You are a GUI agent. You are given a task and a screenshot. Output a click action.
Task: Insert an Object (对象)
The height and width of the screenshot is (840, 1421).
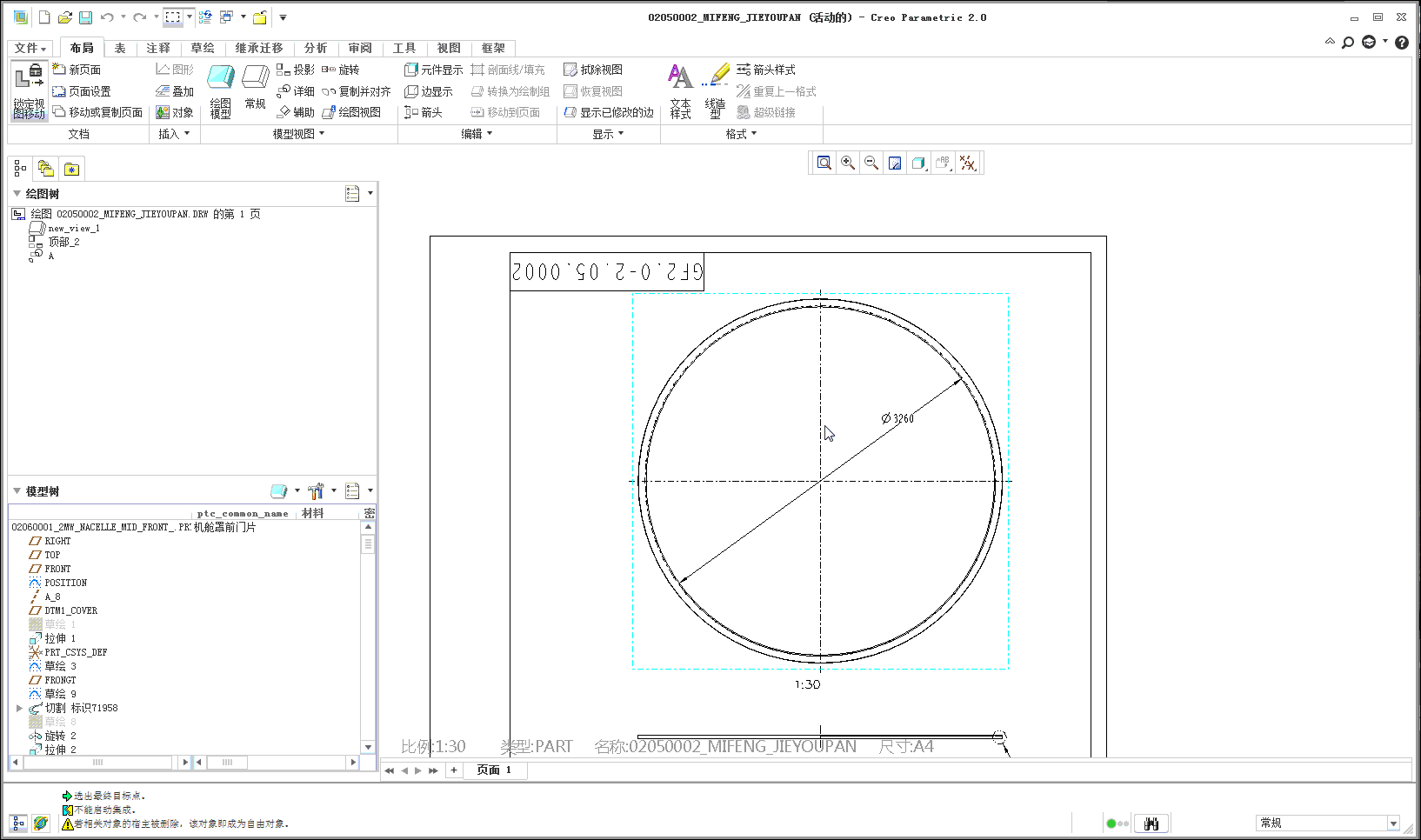[x=175, y=112]
